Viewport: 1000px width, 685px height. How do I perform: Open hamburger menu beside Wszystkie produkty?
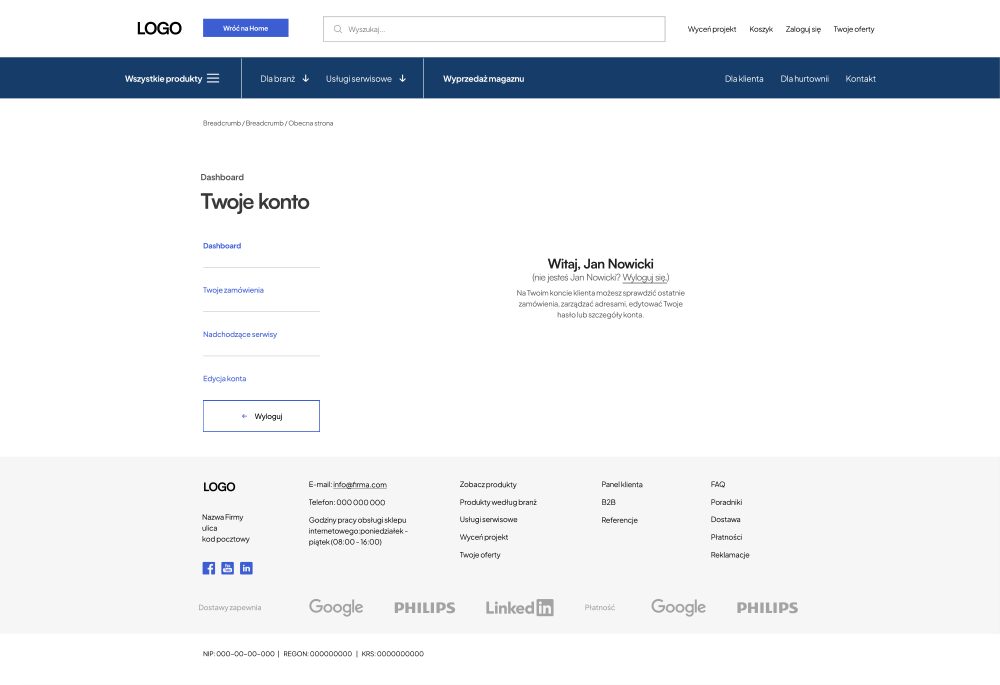pos(213,78)
